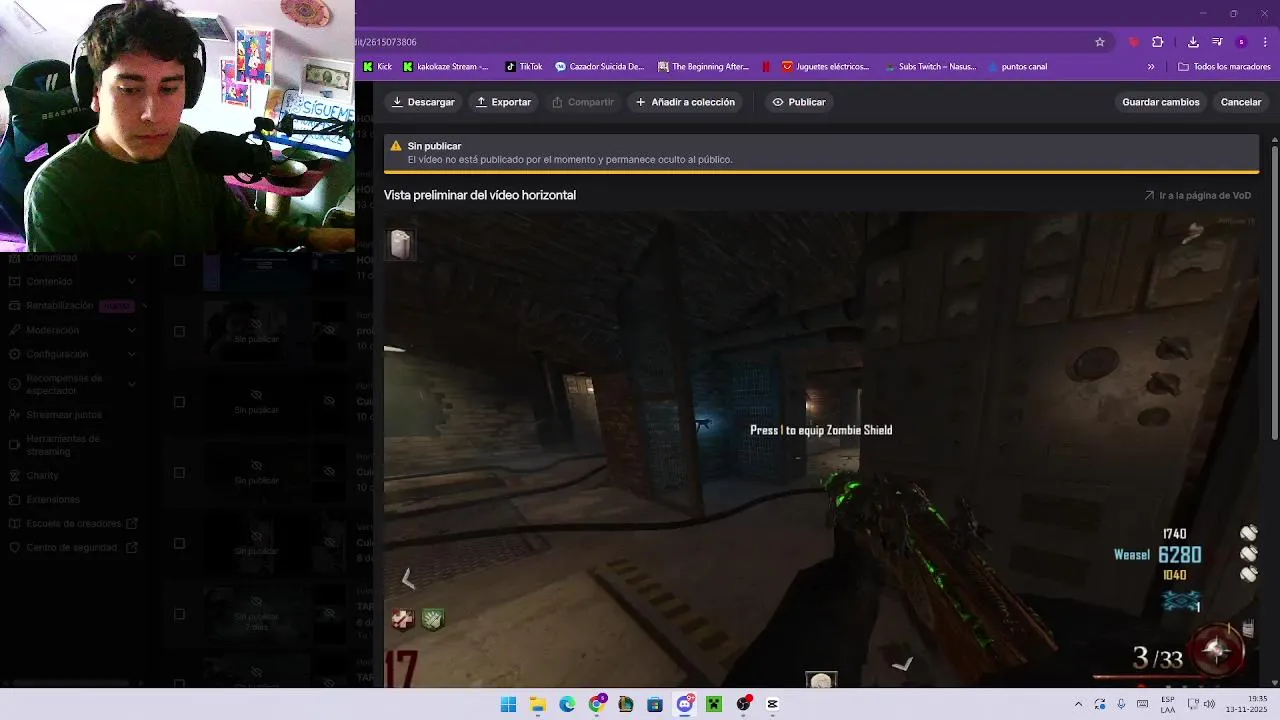
Task: Bookmark this page with the star icon
Action: pos(1100,42)
